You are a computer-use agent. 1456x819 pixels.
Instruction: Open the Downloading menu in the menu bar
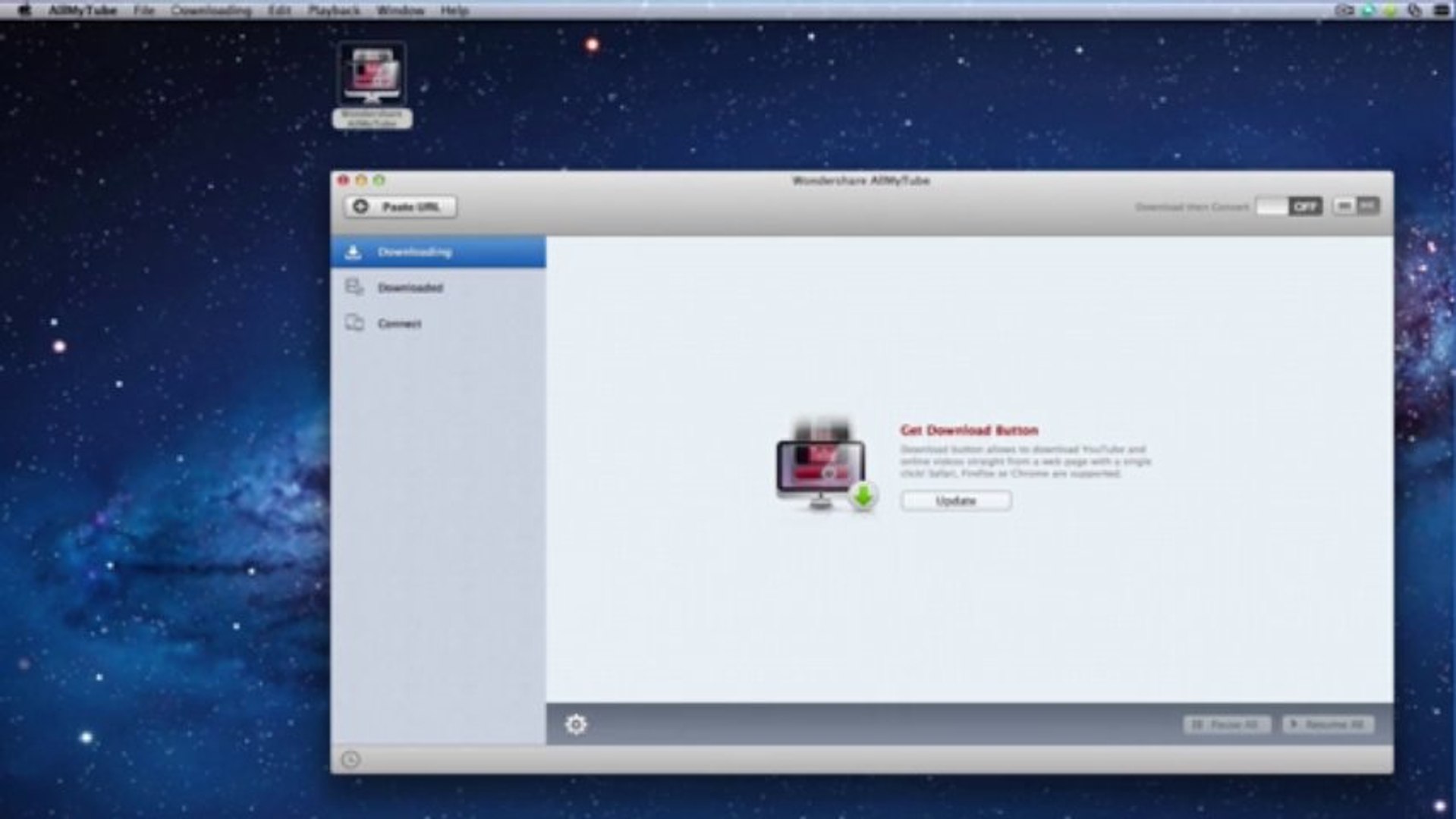coord(211,11)
